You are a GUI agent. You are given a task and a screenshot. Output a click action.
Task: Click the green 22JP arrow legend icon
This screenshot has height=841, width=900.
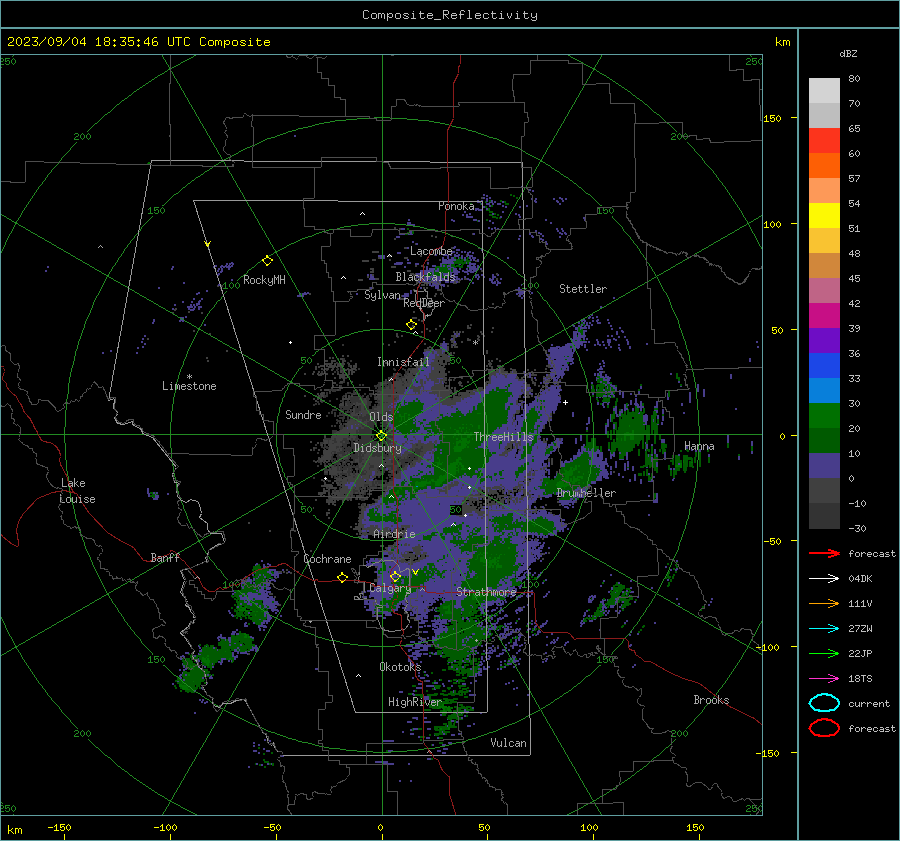pos(824,653)
